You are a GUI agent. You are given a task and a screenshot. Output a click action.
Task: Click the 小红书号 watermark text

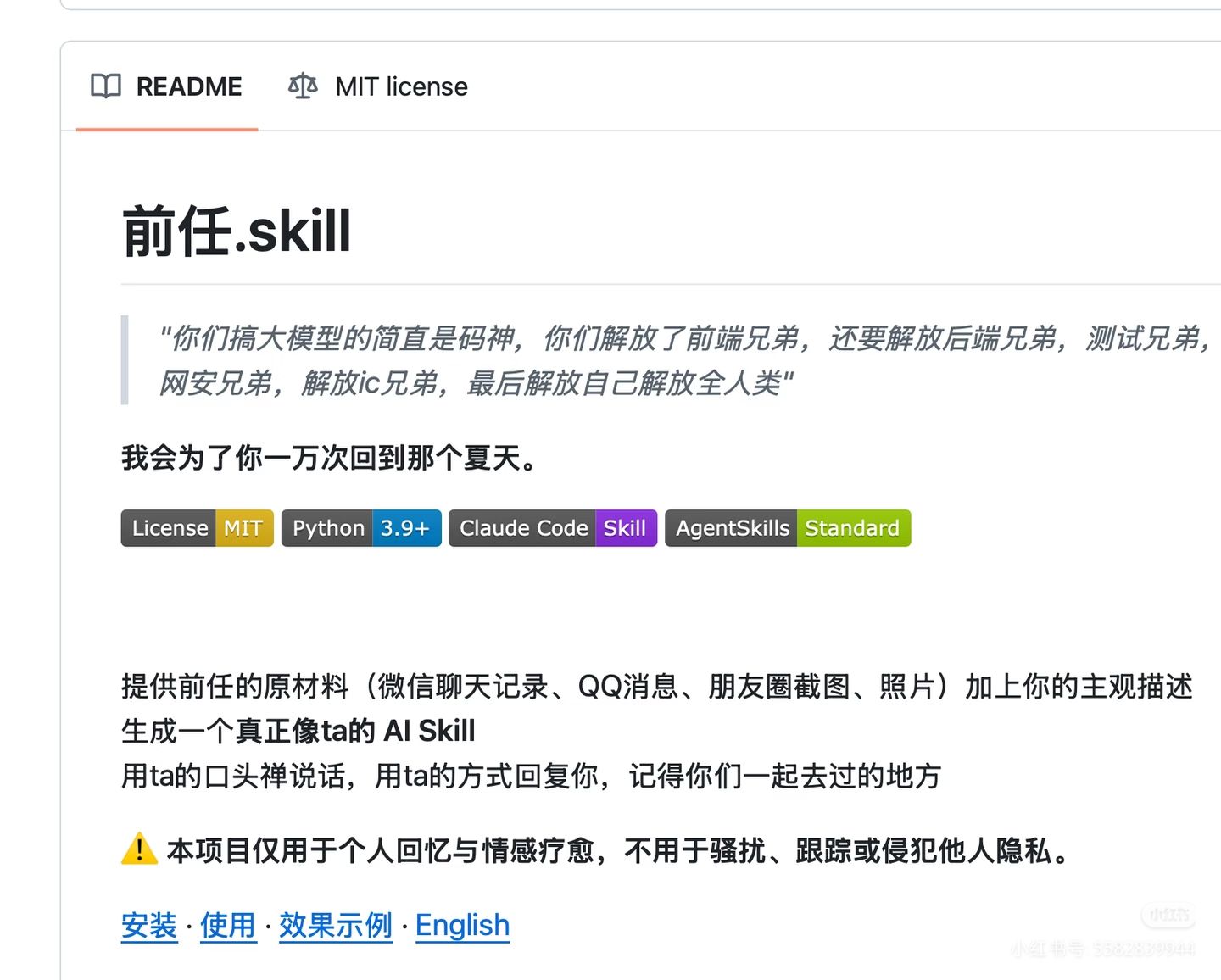coord(1102,949)
